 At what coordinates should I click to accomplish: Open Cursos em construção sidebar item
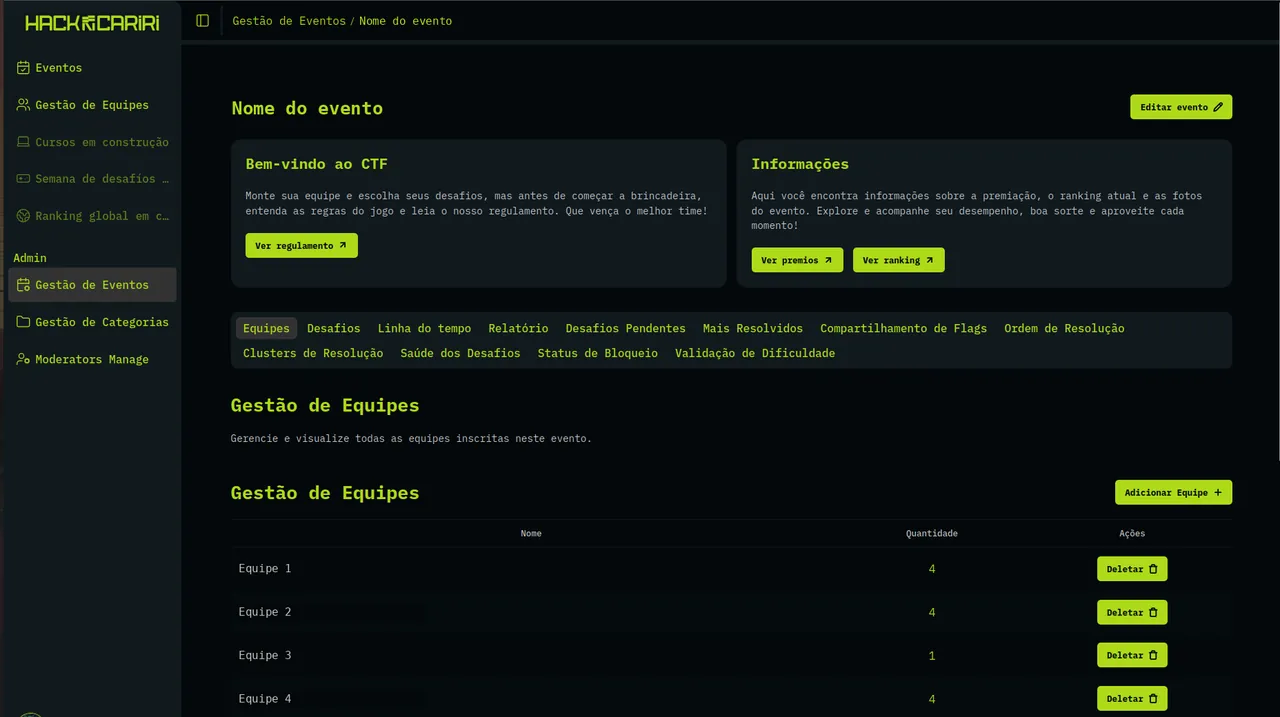pyautogui.click(x=92, y=142)
